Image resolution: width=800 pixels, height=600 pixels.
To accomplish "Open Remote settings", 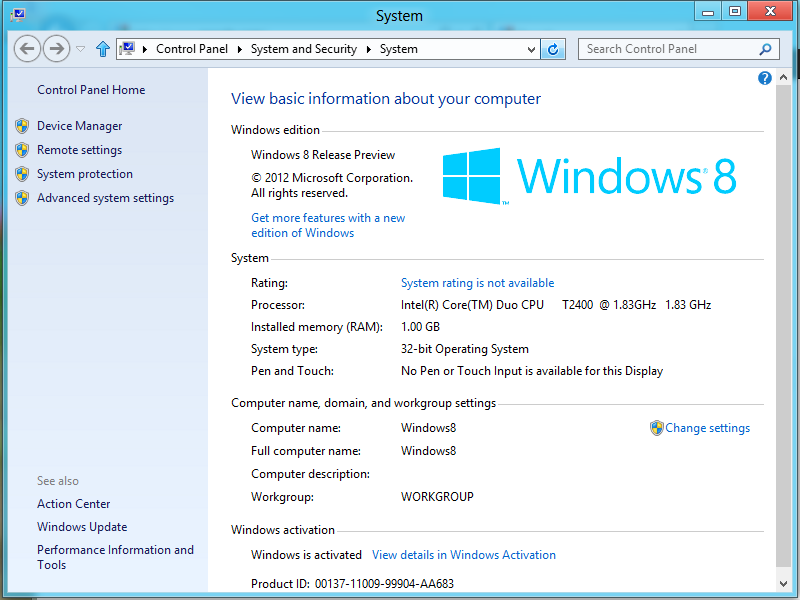I will [79, 150].
